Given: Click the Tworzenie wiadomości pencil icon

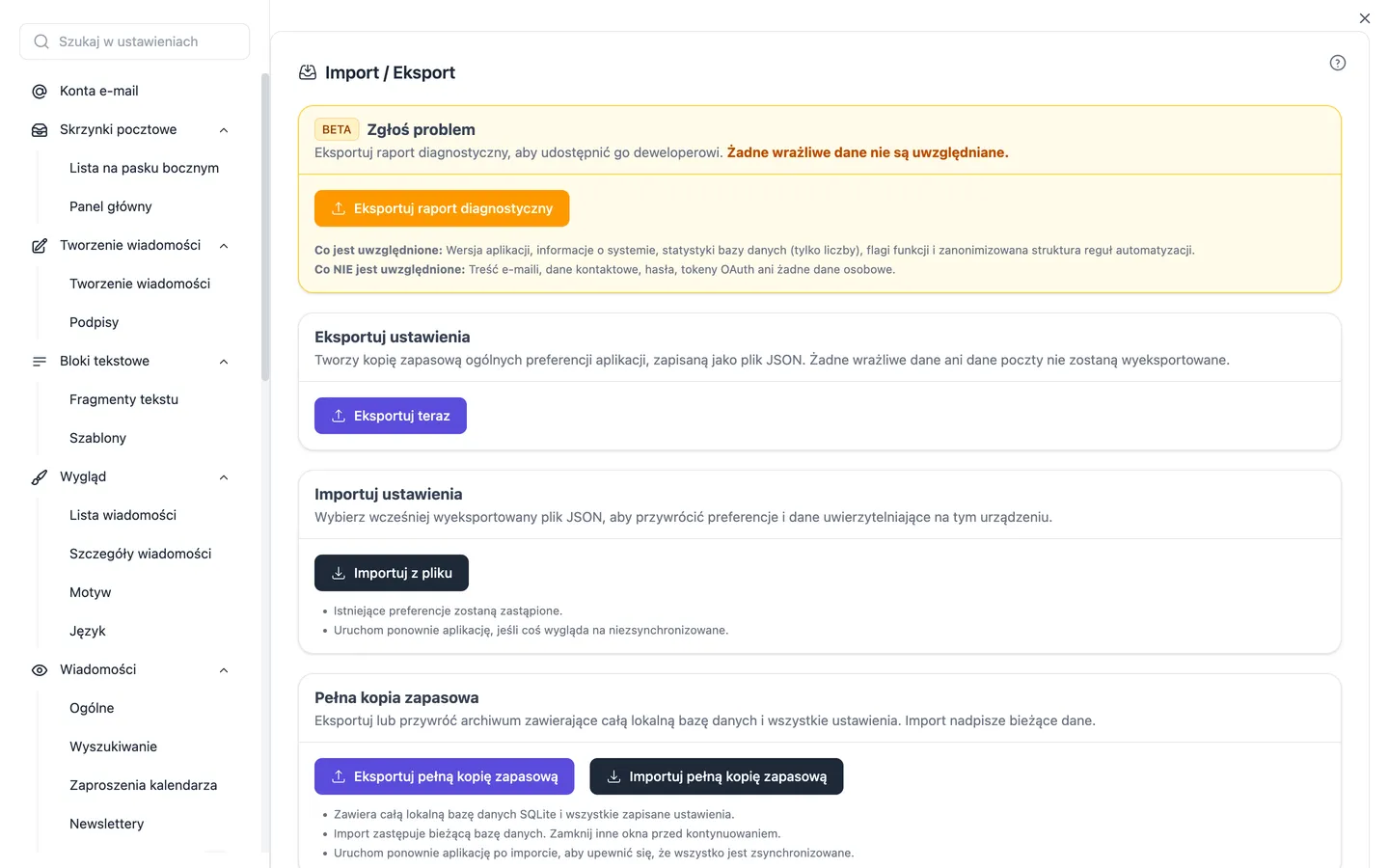Looking at the screenshot, I should pyautogui.click(x=40, y=245).
